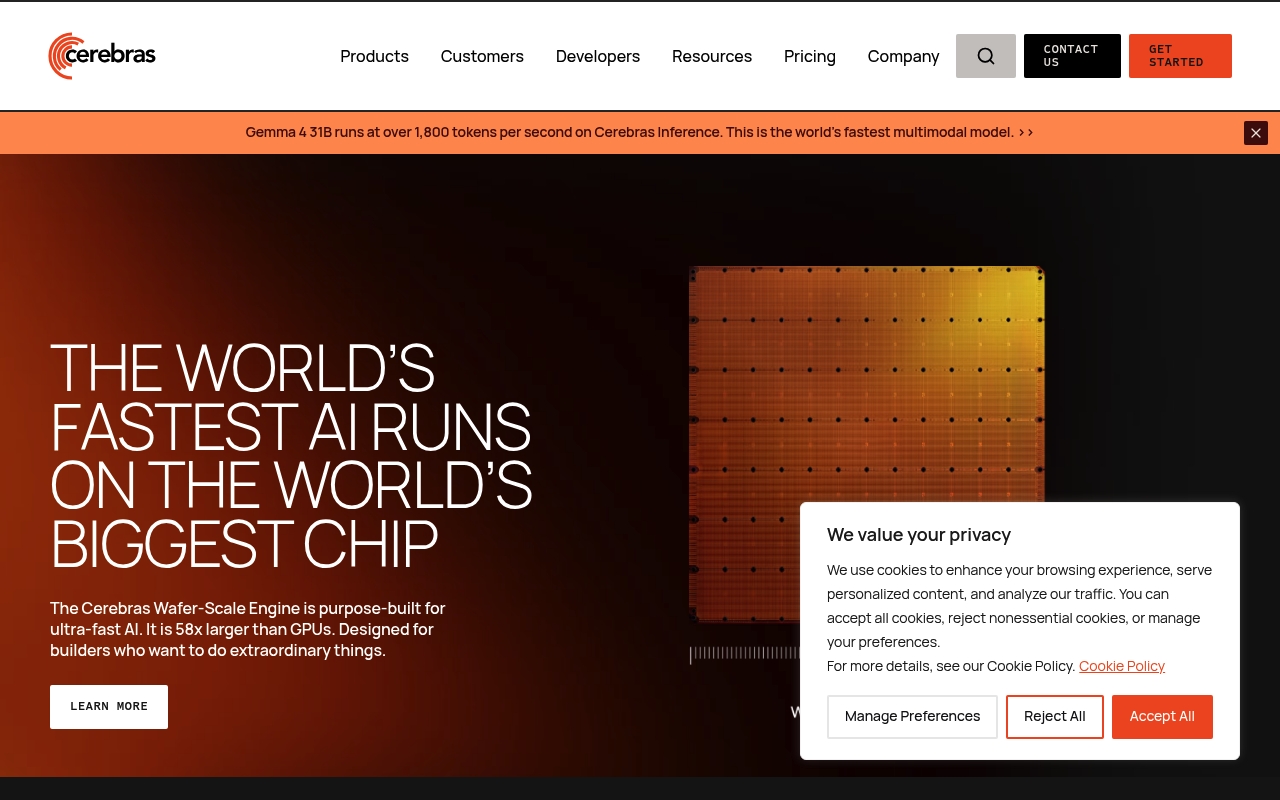Click the Wafer-Scale Engine description paragraph

pyautogui.click(x=248, y=629)
